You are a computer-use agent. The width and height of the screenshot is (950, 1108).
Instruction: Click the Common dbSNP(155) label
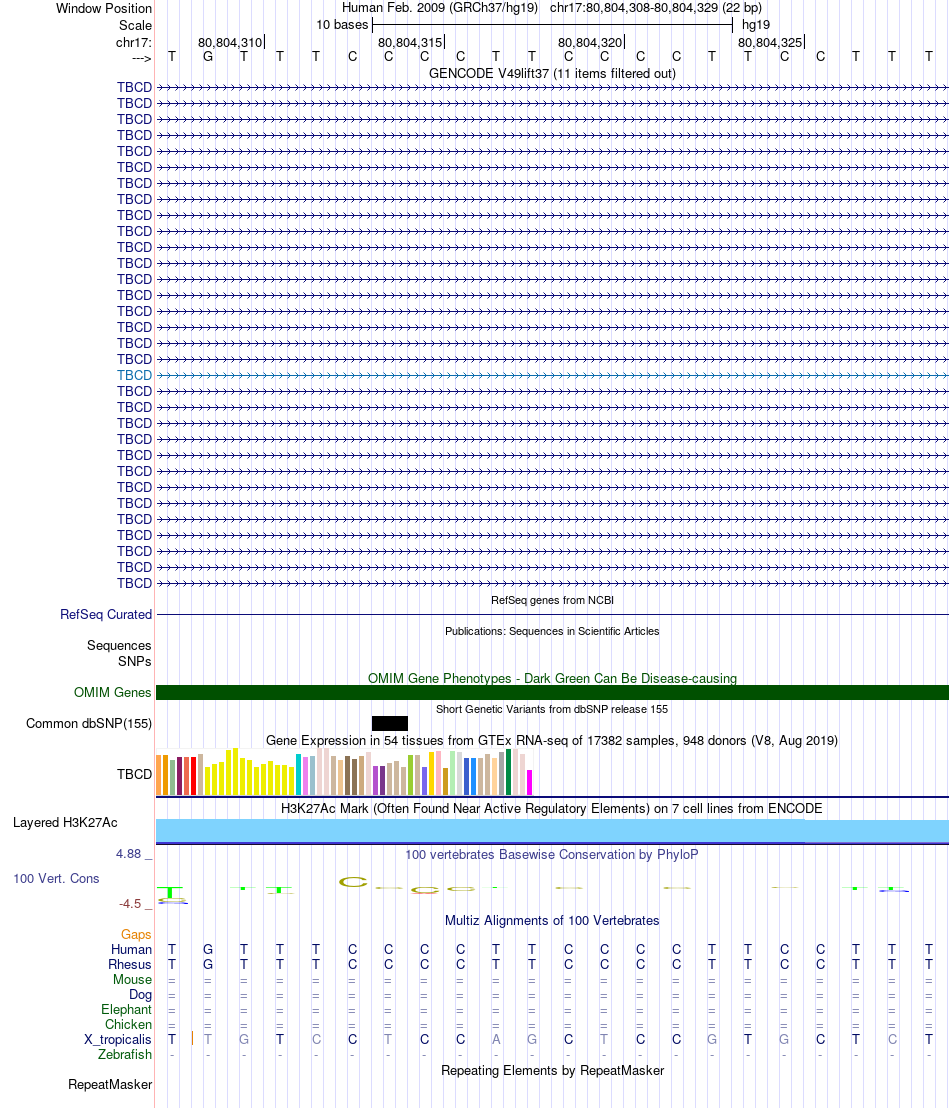pyautogui.click(x=89, y=724)
